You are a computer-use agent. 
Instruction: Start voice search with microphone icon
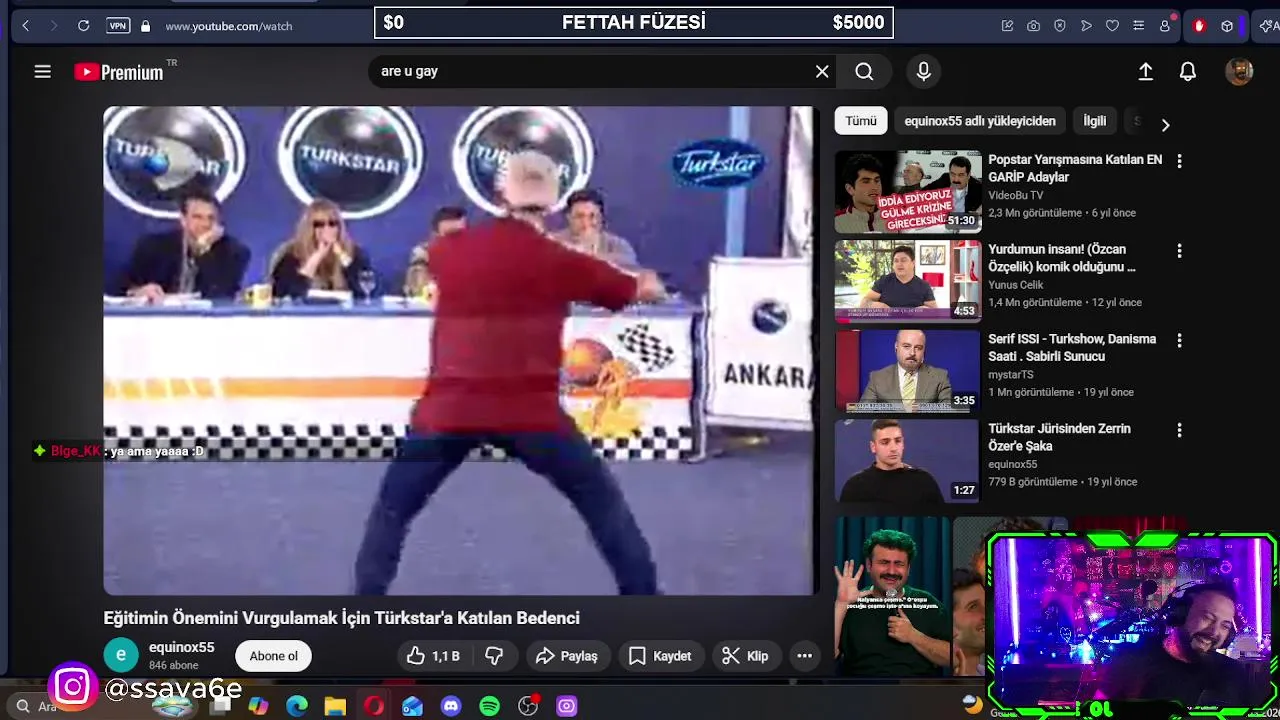[924, 71]
